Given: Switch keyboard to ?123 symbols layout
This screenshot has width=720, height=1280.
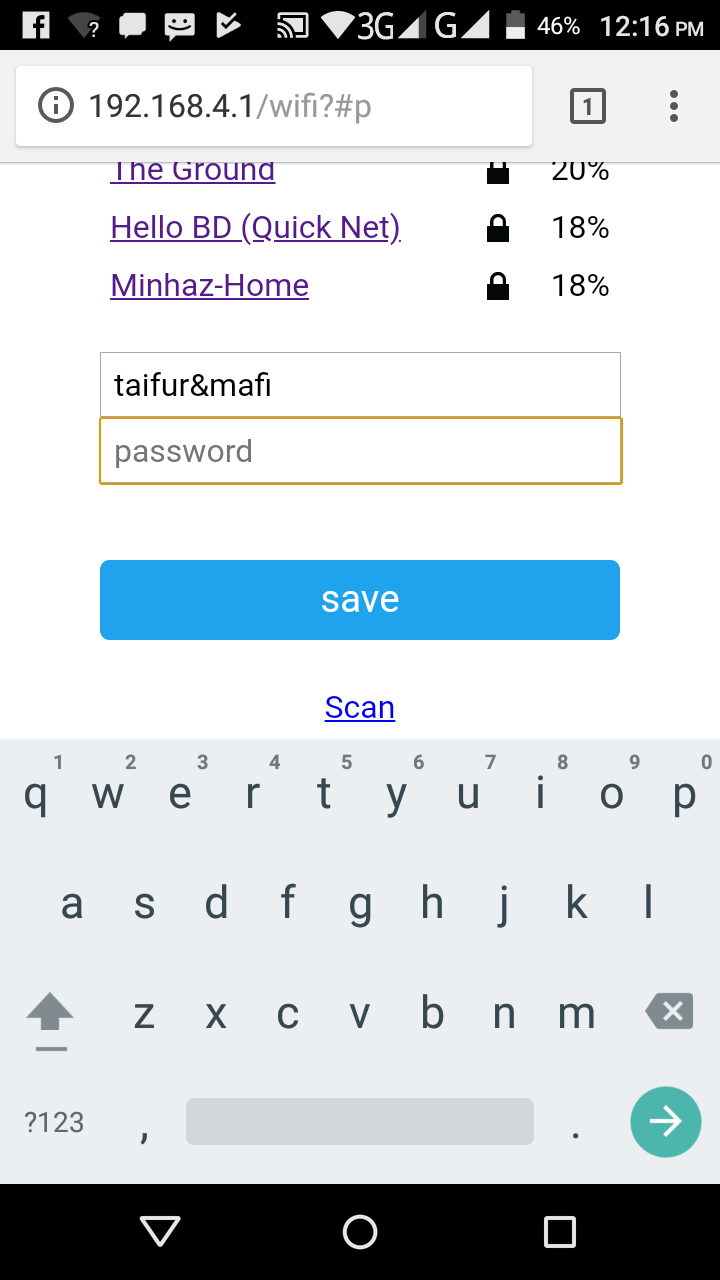Looking at the screenshot, I should pos(54,1122).
